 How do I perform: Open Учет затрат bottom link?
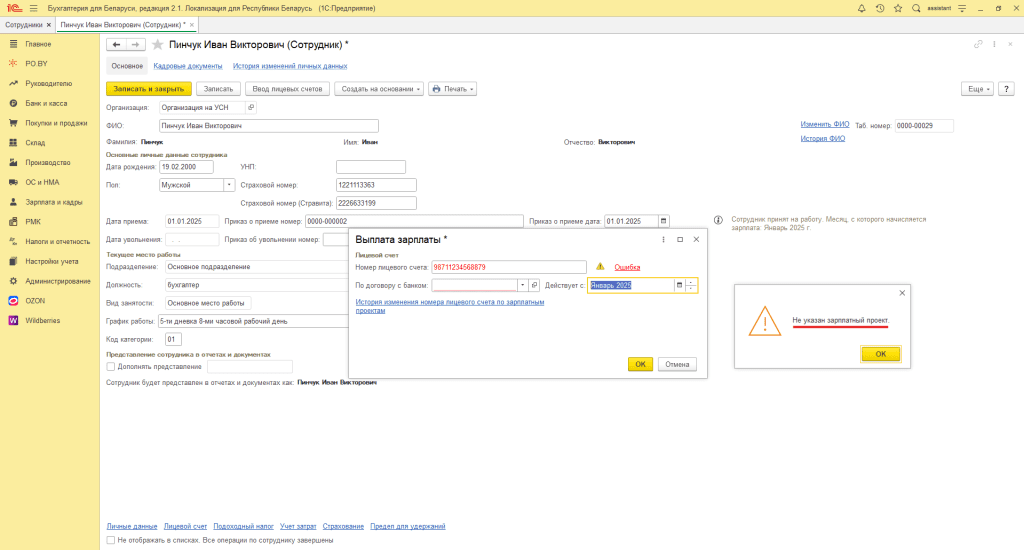[x=298, y=526]
